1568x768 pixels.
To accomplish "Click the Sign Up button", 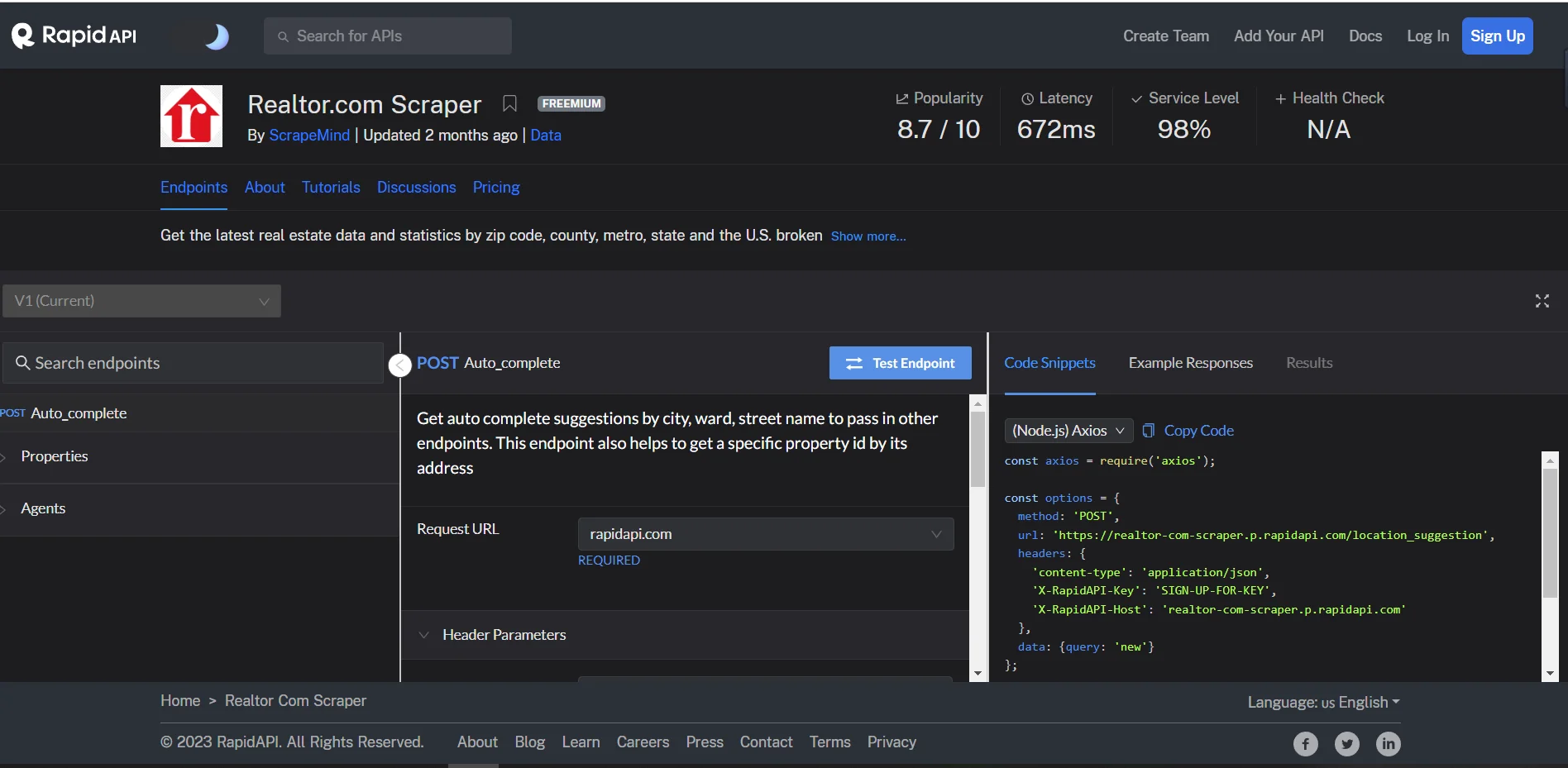I will click(x=1497, y=36).
